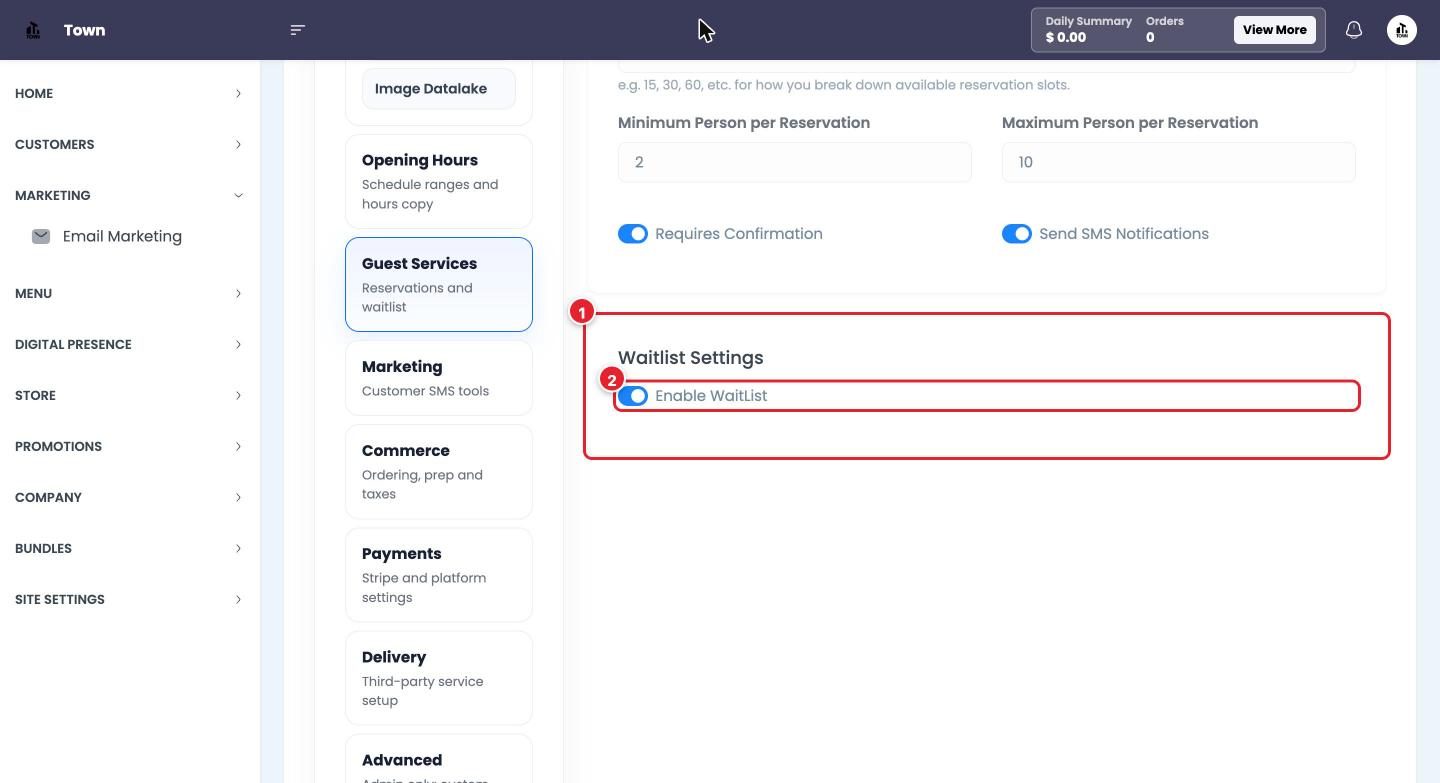The height and width of the screenshot is (783, 1440).
Task: Expand the HOME sidebar section
Action: pyautogui.click(x=128, y=93)
